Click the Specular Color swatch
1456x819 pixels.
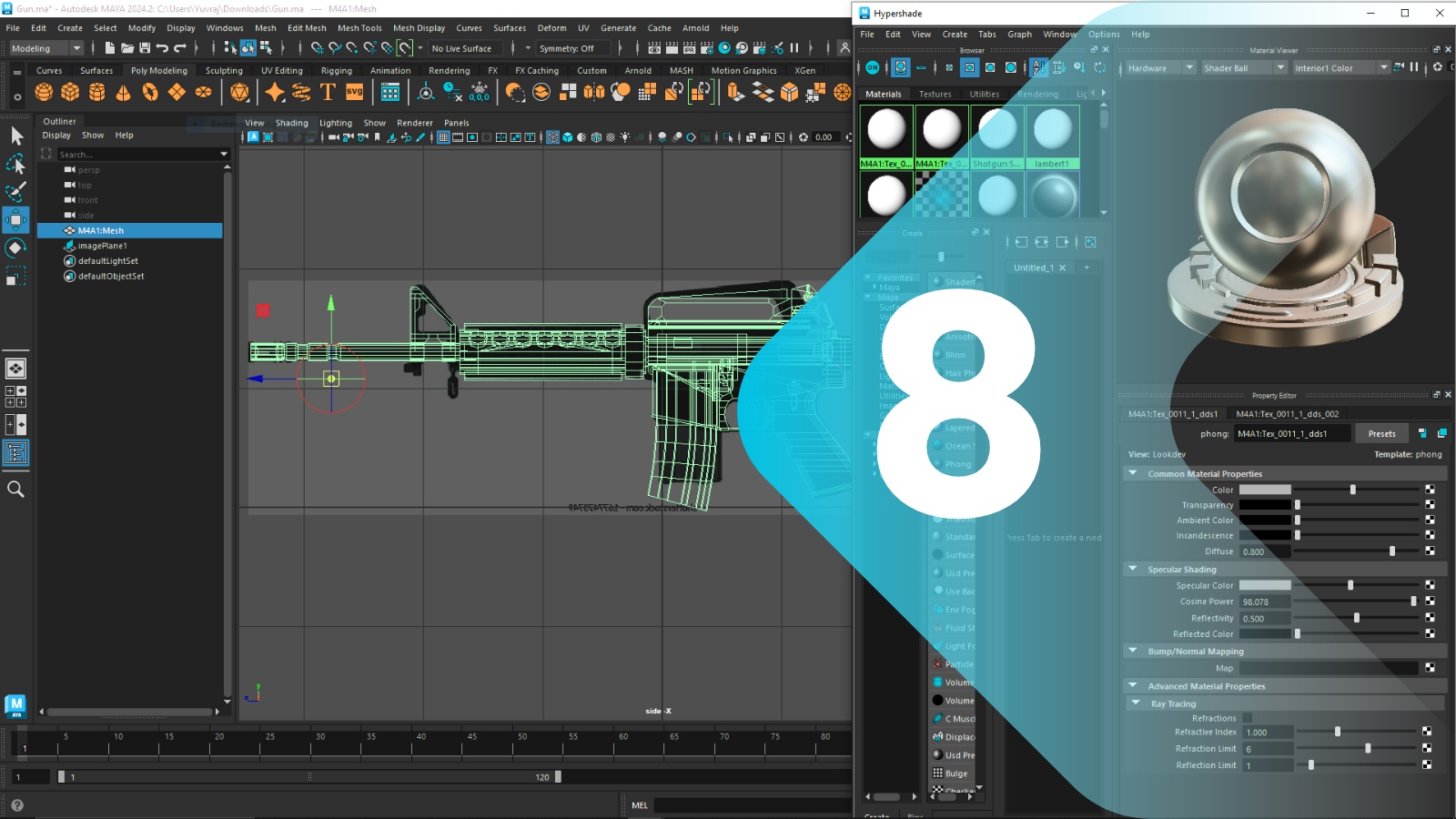(x=1265, y=585)
